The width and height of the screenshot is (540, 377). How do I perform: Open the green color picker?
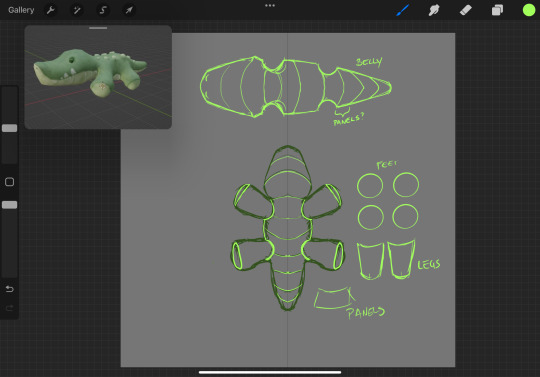(529, 10)
